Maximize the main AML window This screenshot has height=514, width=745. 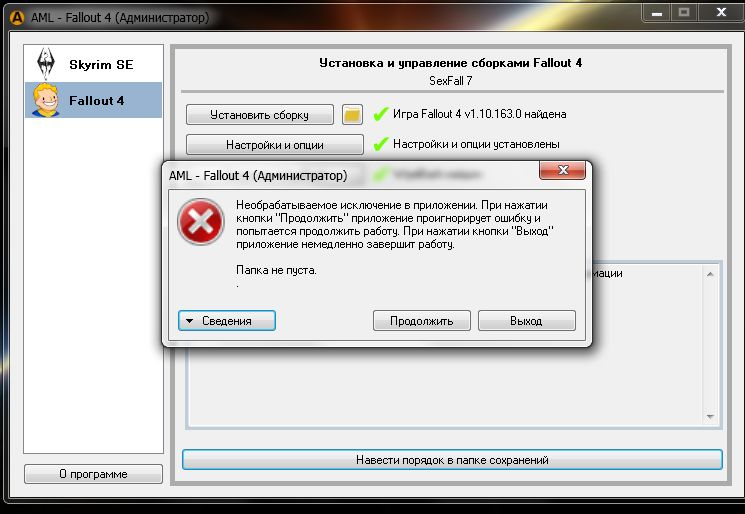click(684, 13)
